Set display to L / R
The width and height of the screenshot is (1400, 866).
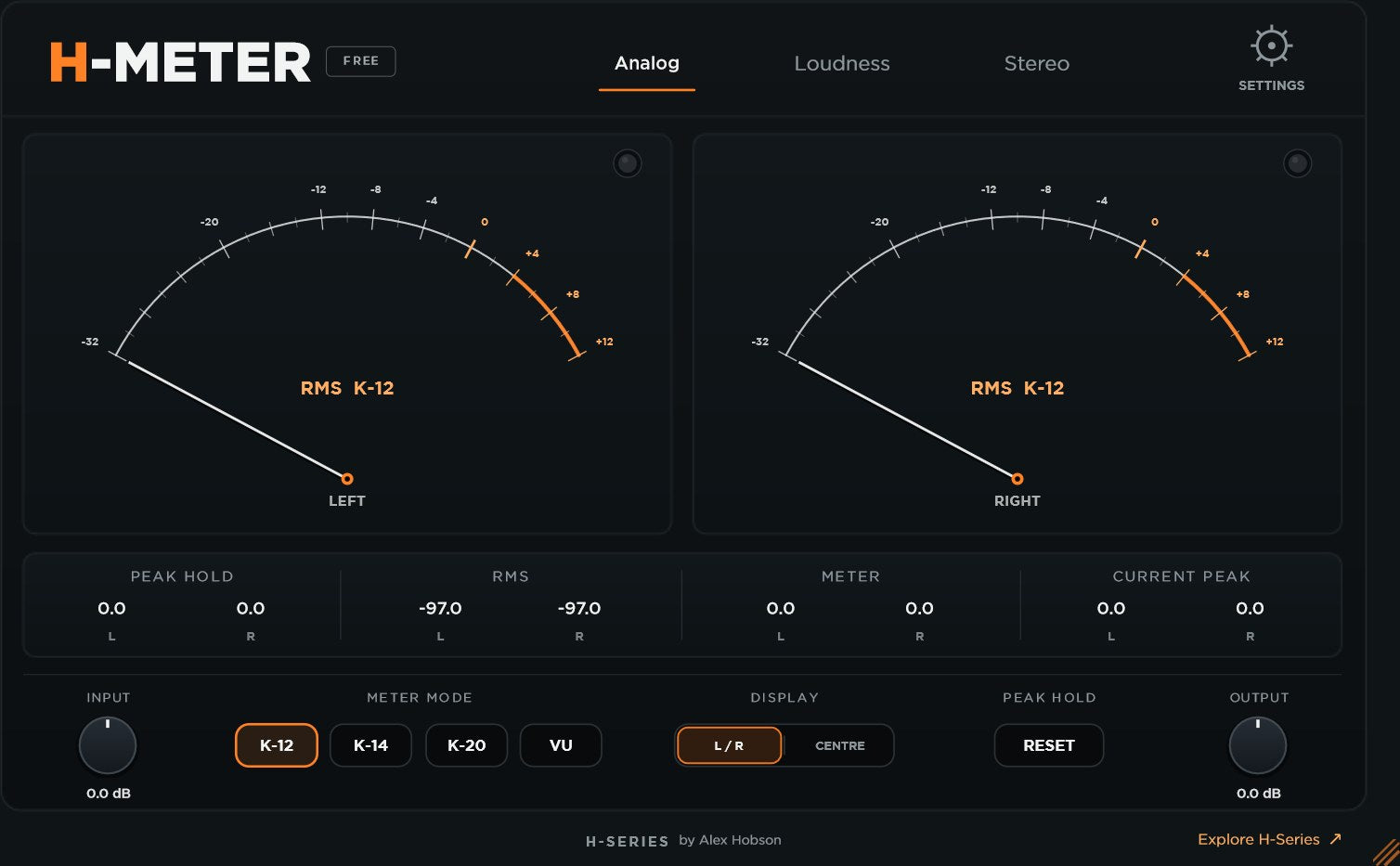point(729,745)
